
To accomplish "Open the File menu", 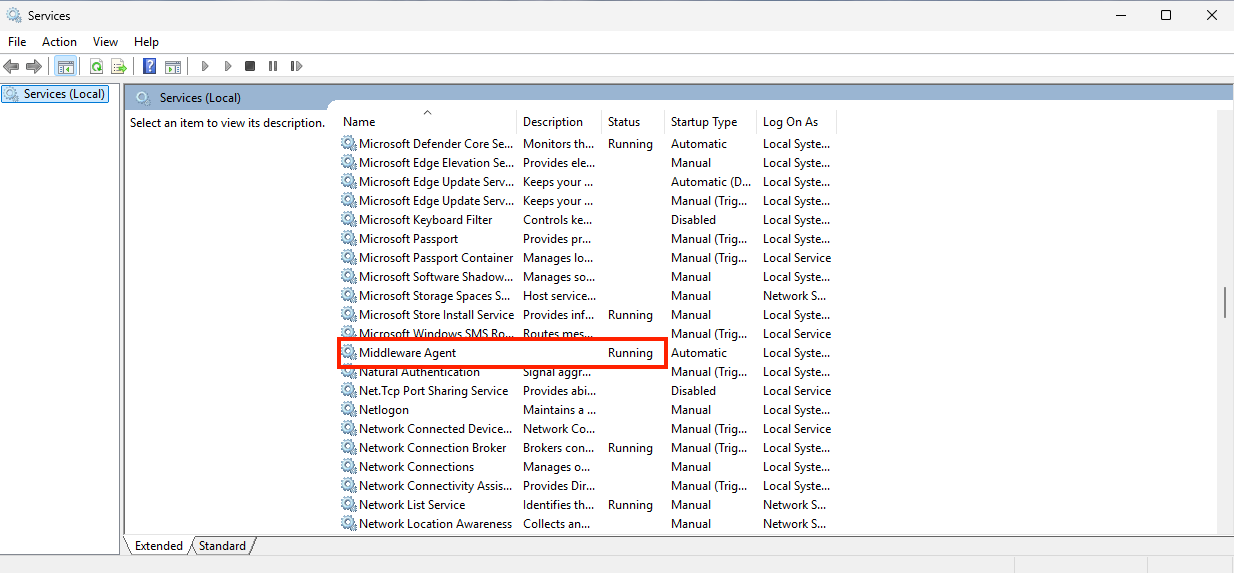I will tap(17, 42).
